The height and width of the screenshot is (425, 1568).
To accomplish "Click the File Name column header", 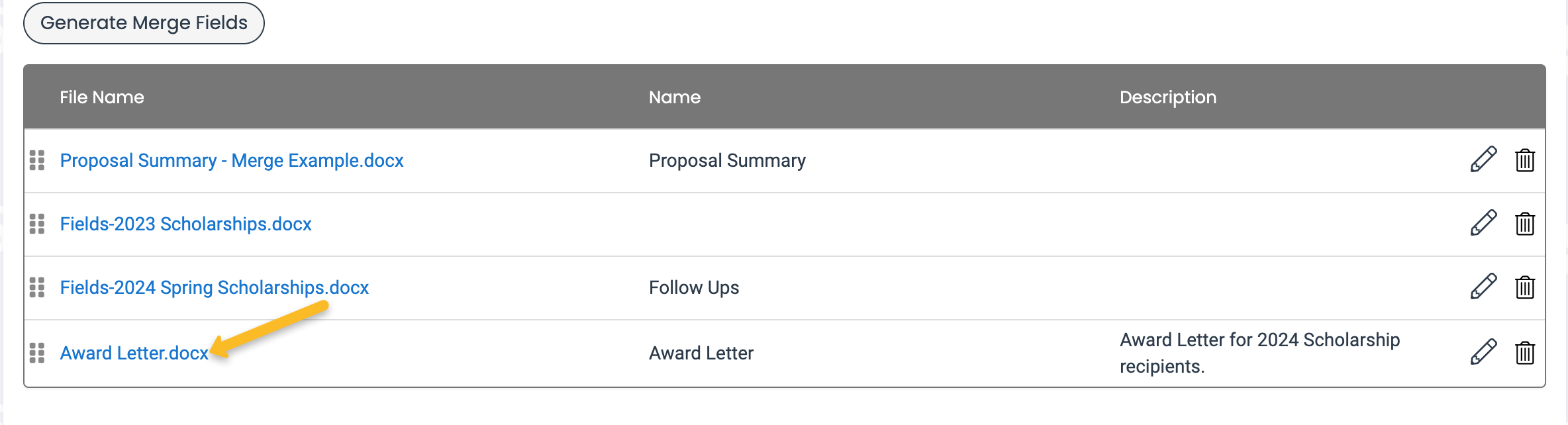I will 102,97.
